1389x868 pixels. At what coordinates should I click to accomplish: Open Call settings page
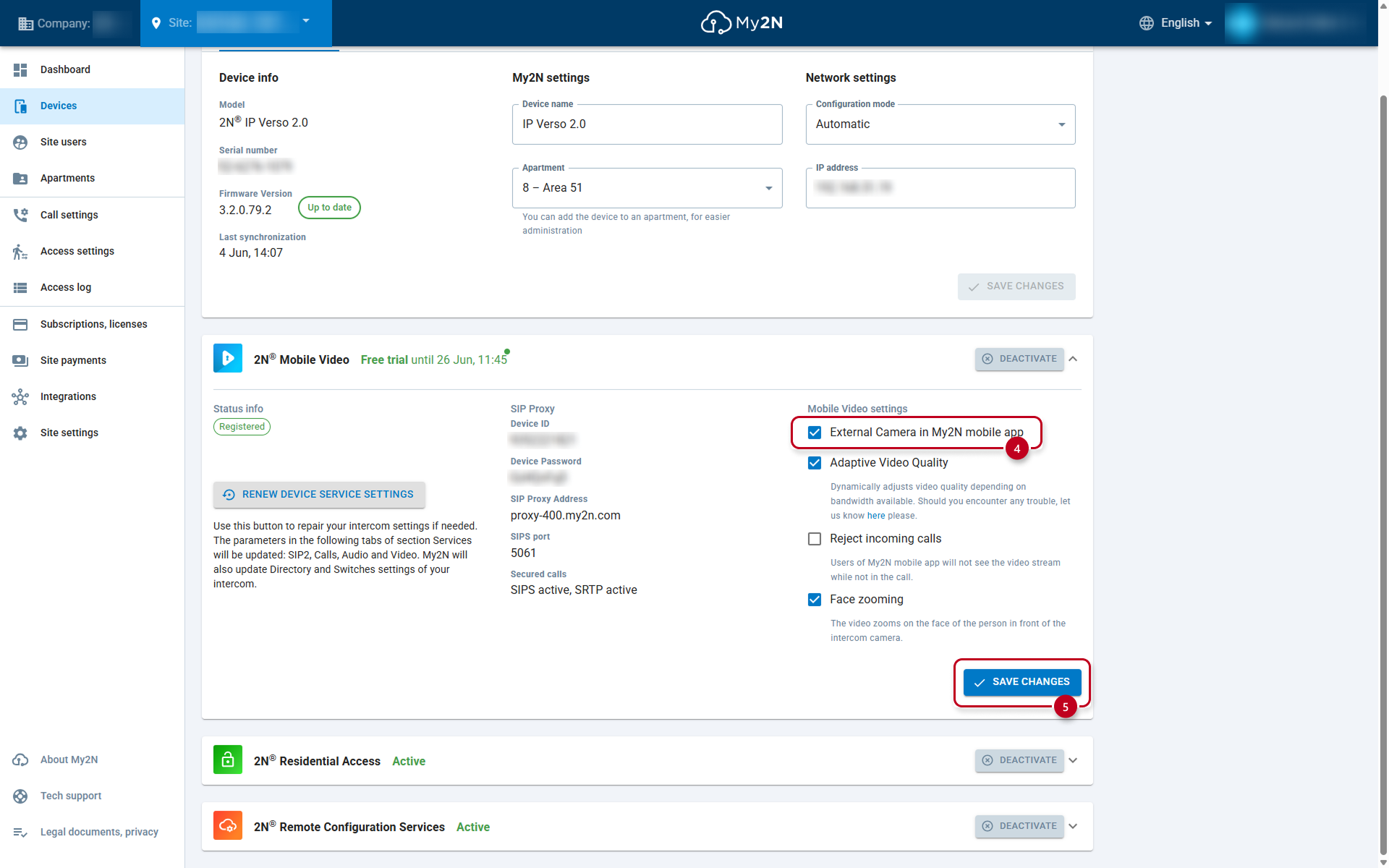click(92, 215)
